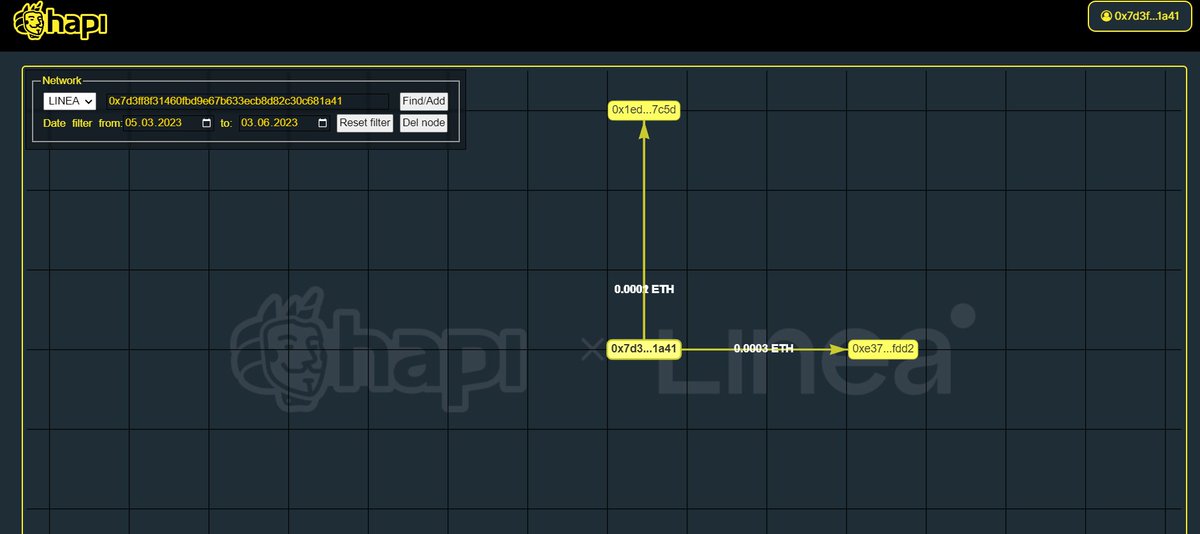The image size is (1200, 534).
Task: Click the wallet address input field
Action: tap(247, 101)
